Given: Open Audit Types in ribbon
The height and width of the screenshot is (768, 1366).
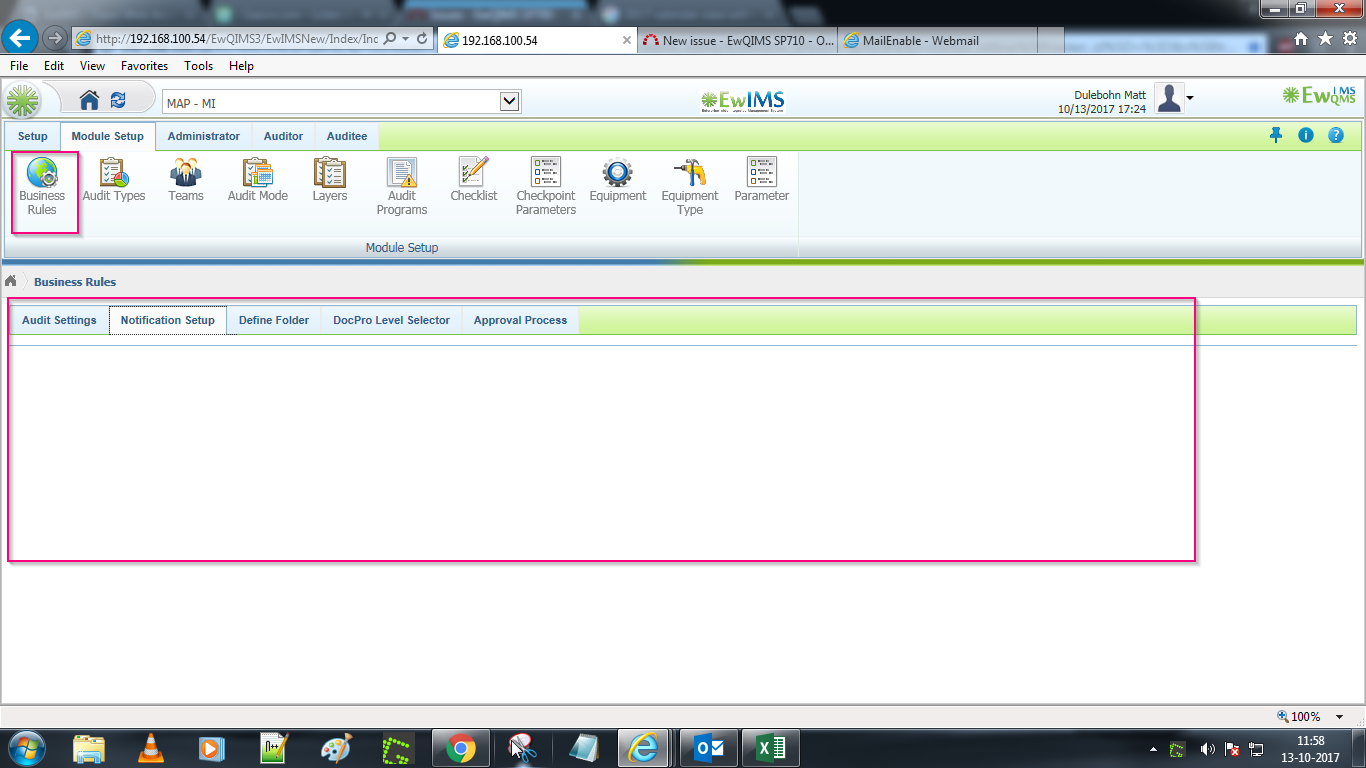Looking at the screenshot, I should point(114,181).
